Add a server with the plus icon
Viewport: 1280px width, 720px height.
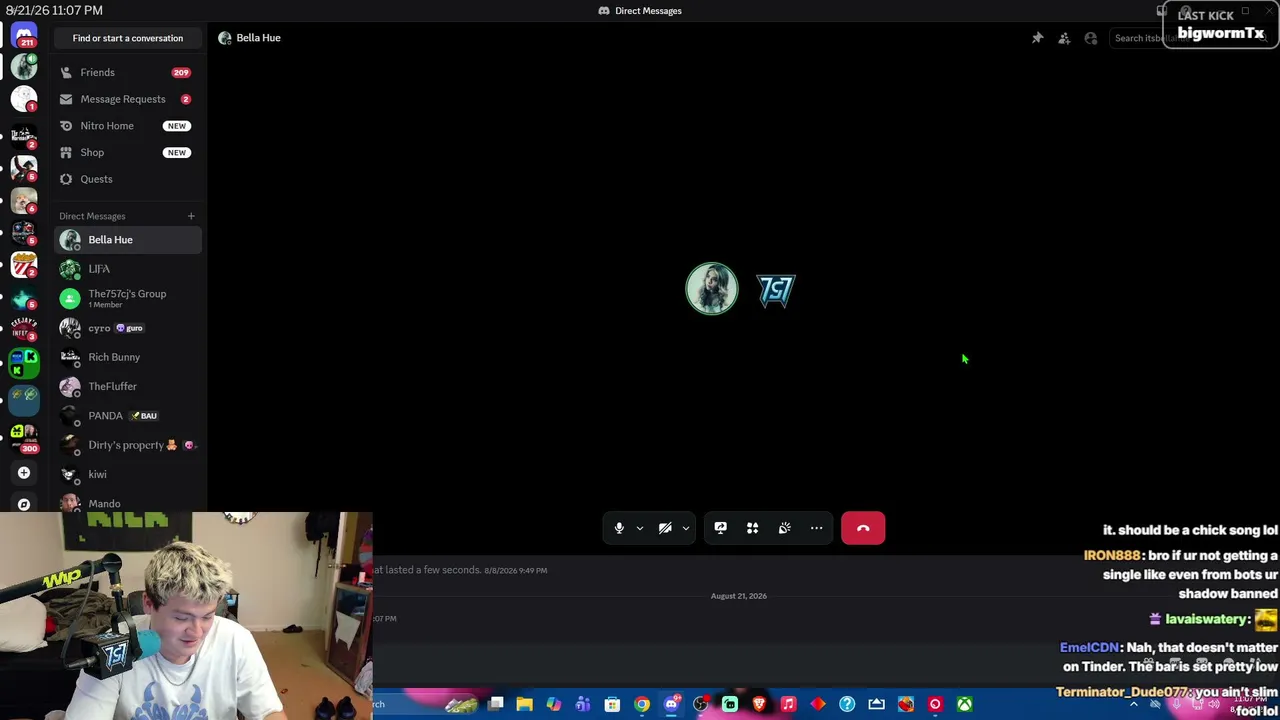click(x=24, y=473)
